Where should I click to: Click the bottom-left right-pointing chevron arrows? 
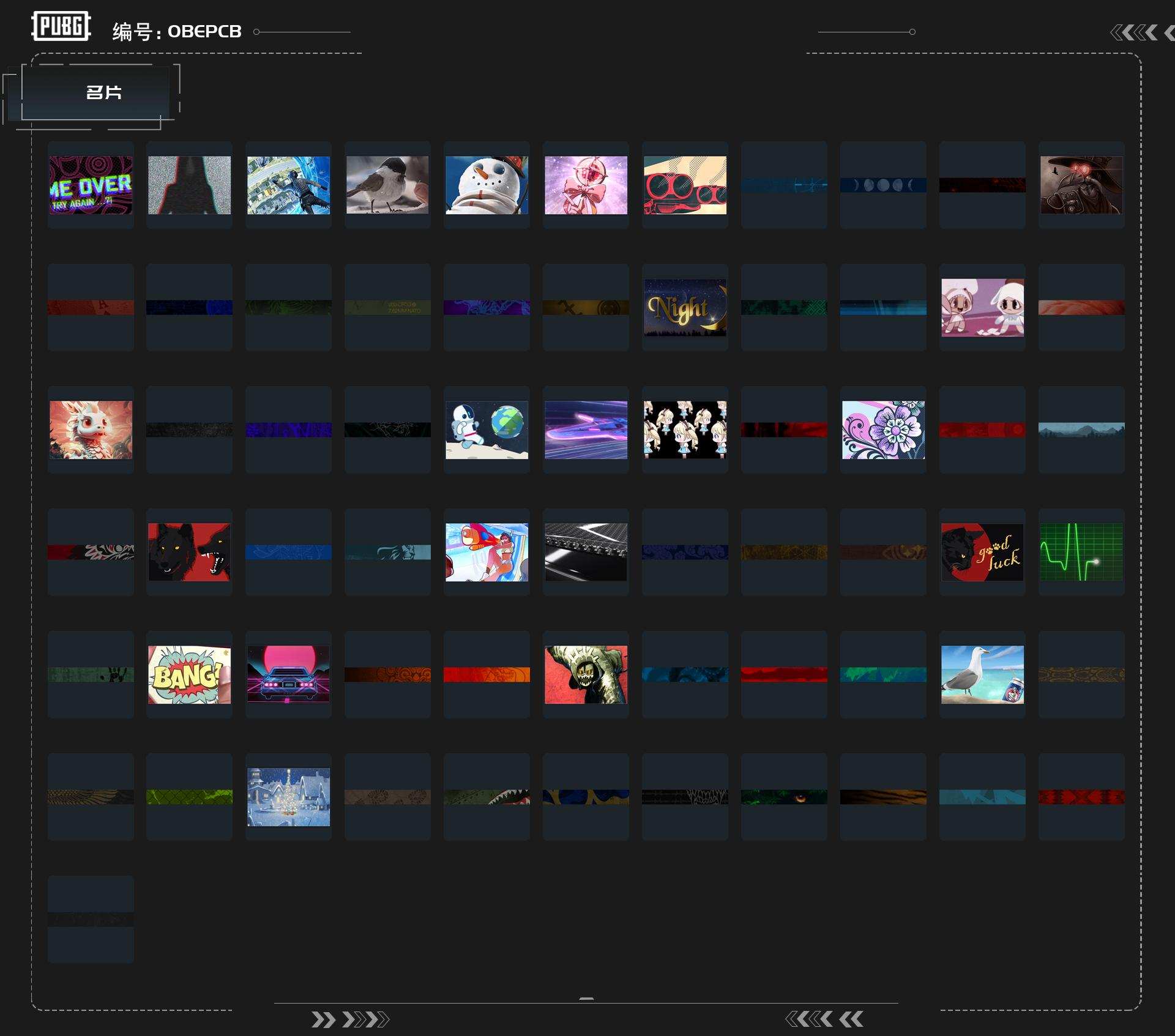[349, 1019]
